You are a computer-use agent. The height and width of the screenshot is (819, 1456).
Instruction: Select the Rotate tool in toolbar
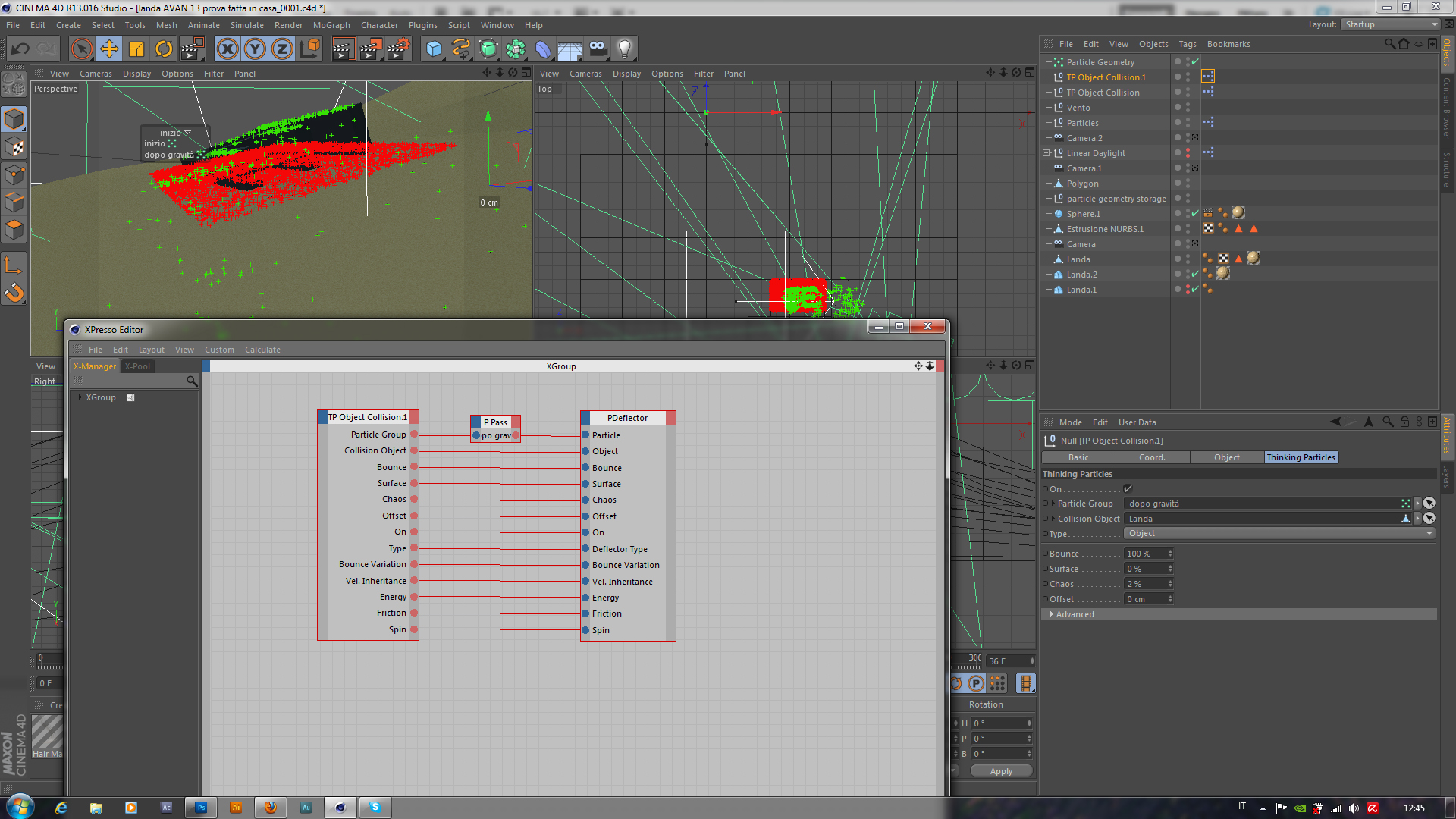(x=164, y=49)
